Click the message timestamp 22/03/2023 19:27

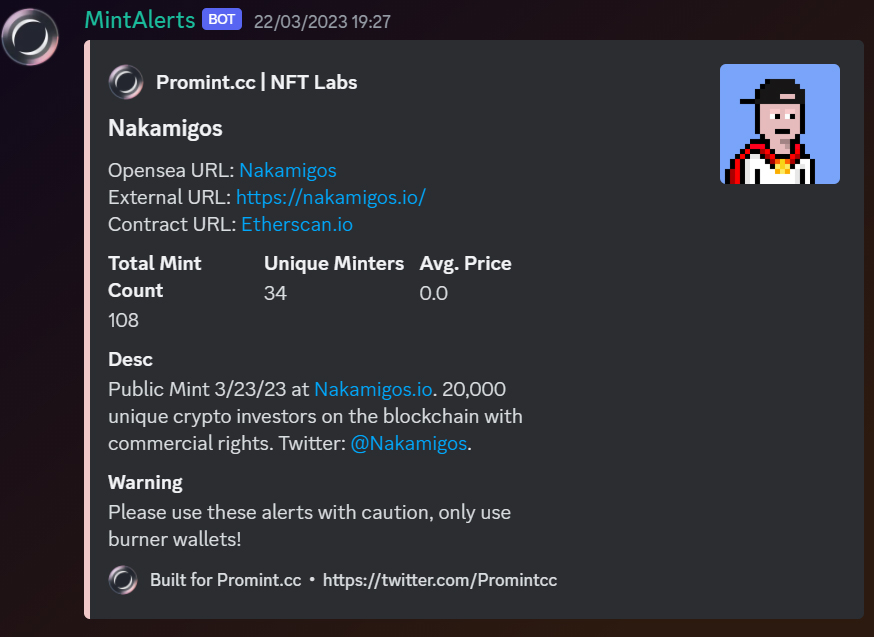point(322,22)
